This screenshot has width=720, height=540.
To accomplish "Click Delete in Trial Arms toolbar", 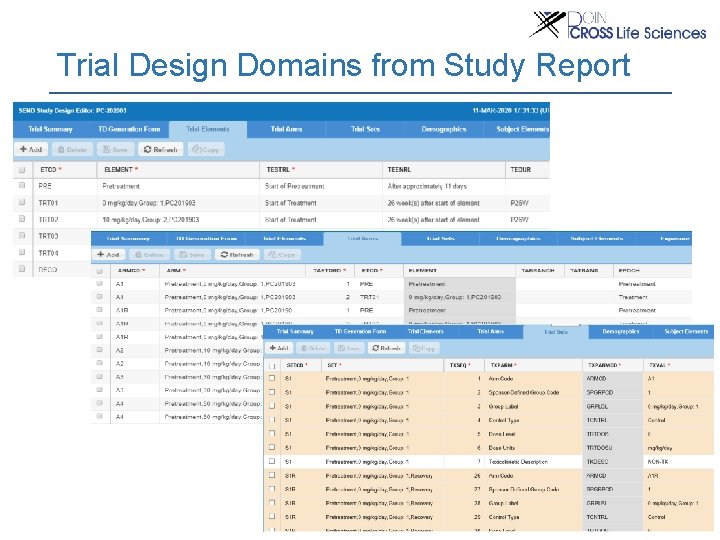I will [150, 254].
